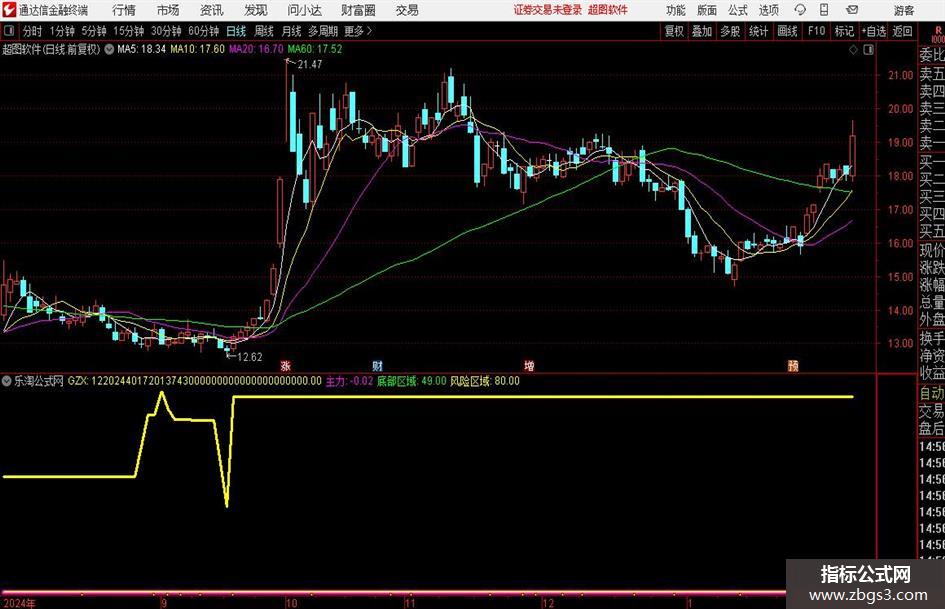The image size is (945, 609).
Task: Select the 日线 period tab
Action: (236, 31)
